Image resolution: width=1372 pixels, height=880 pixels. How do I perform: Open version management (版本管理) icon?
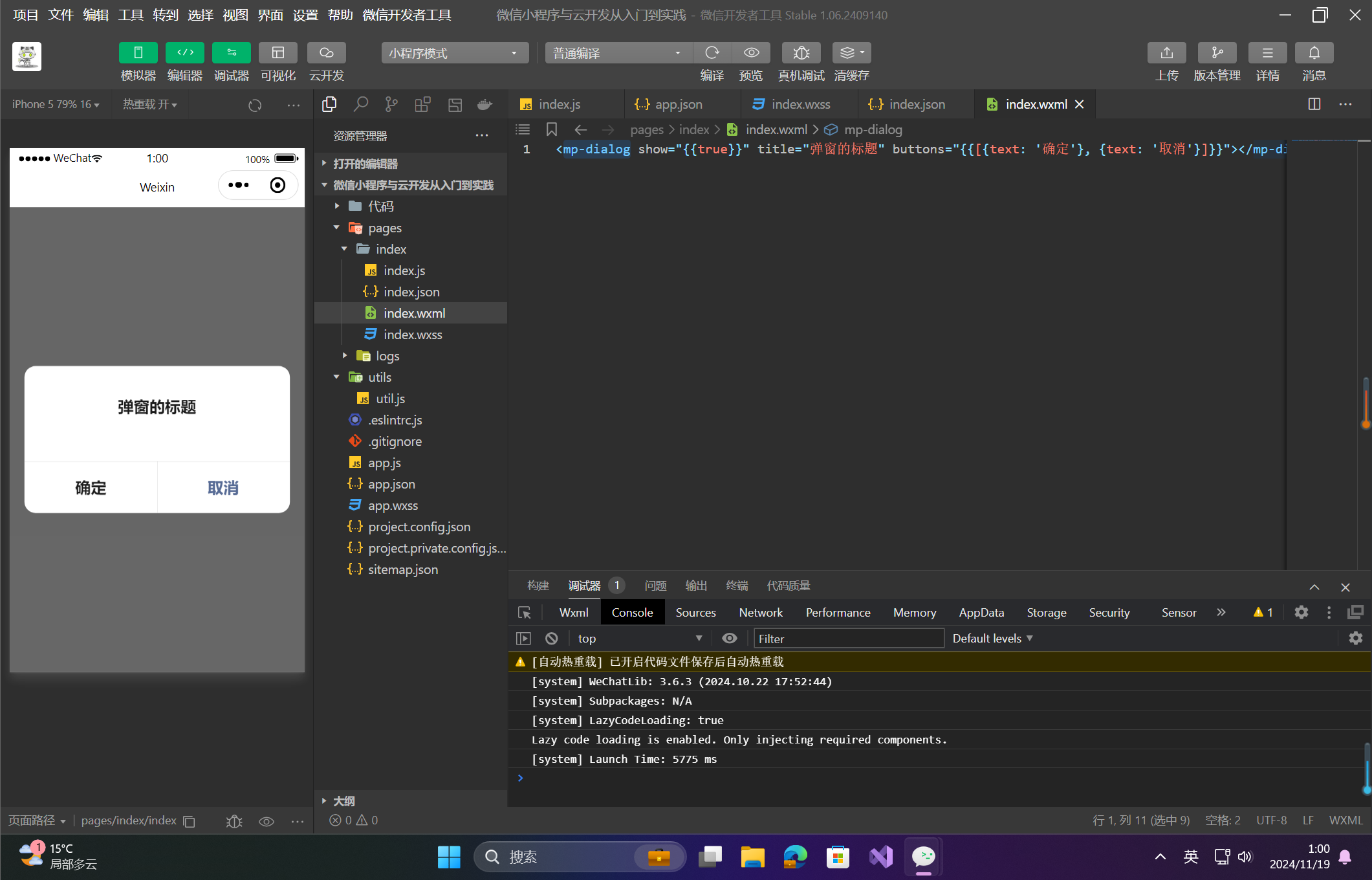[1217, 53]
